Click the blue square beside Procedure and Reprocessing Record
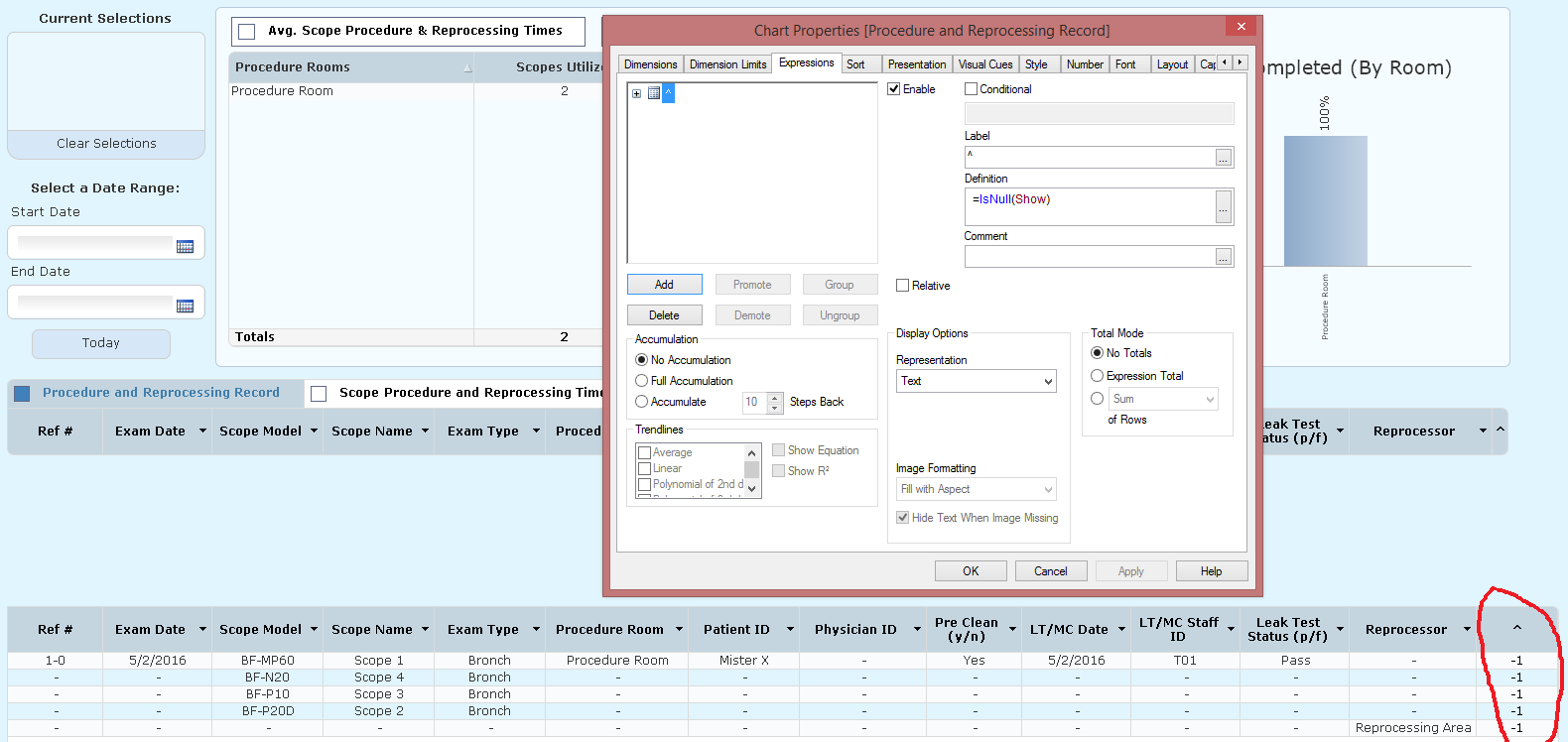This screenshot has height=742, width=1568. coord(22,394)
